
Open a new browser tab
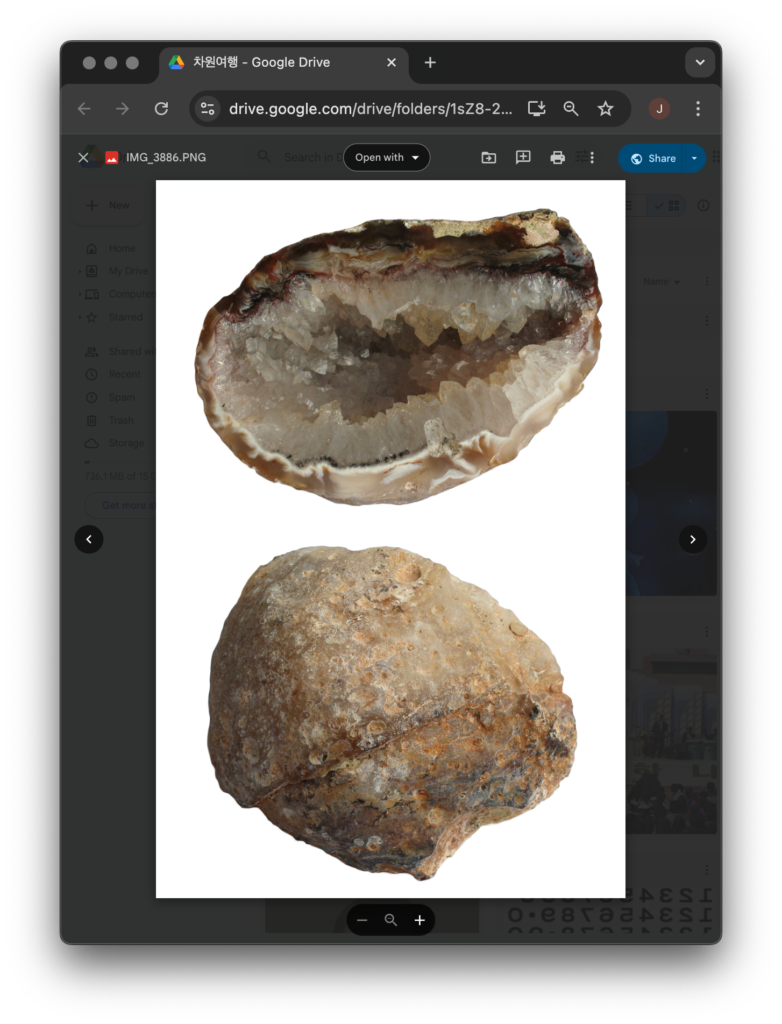[430, 63]
